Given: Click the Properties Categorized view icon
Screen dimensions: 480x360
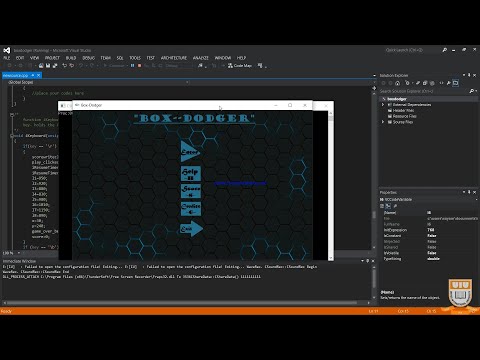Looking at the screenshot, I should tap(382, 206).
